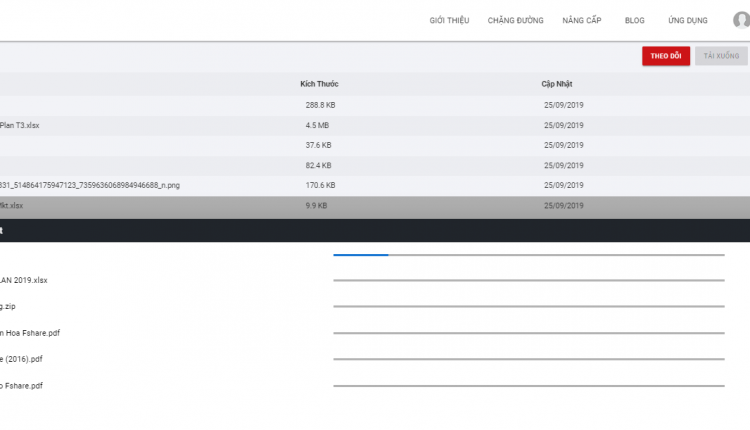The image size is (750, 430).
Task: Select the highlighted kt.xlsx file row
Action: click(375, 206)
